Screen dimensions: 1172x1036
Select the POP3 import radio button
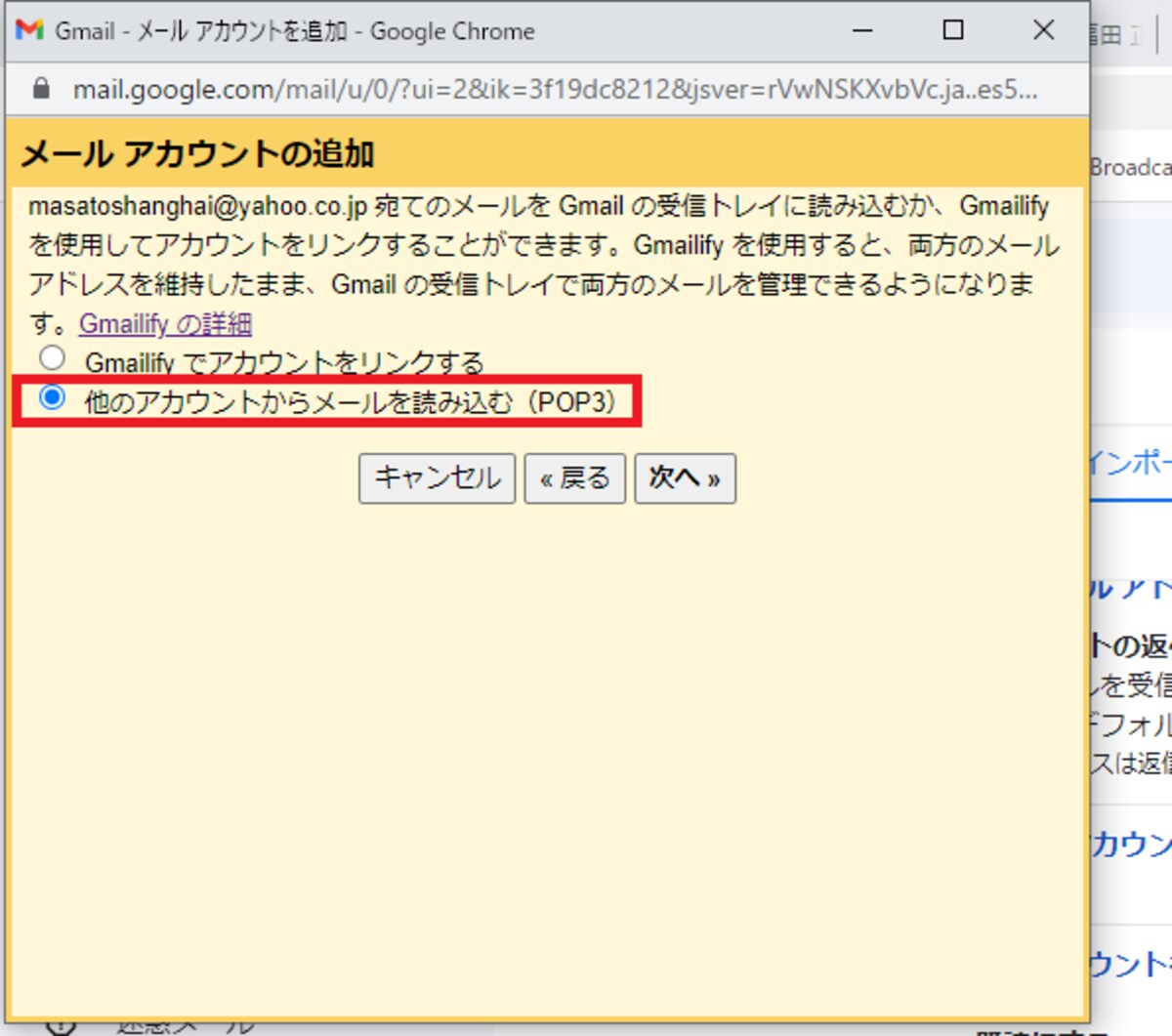[52, 397]
